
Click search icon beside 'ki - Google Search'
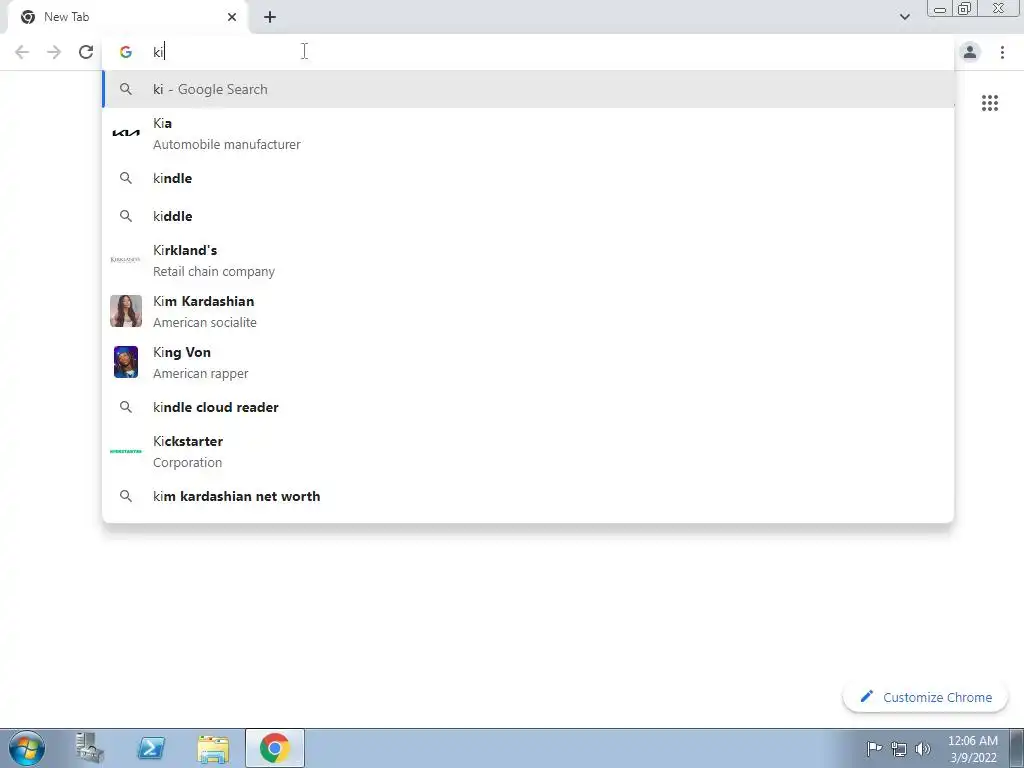click(125, 89)
